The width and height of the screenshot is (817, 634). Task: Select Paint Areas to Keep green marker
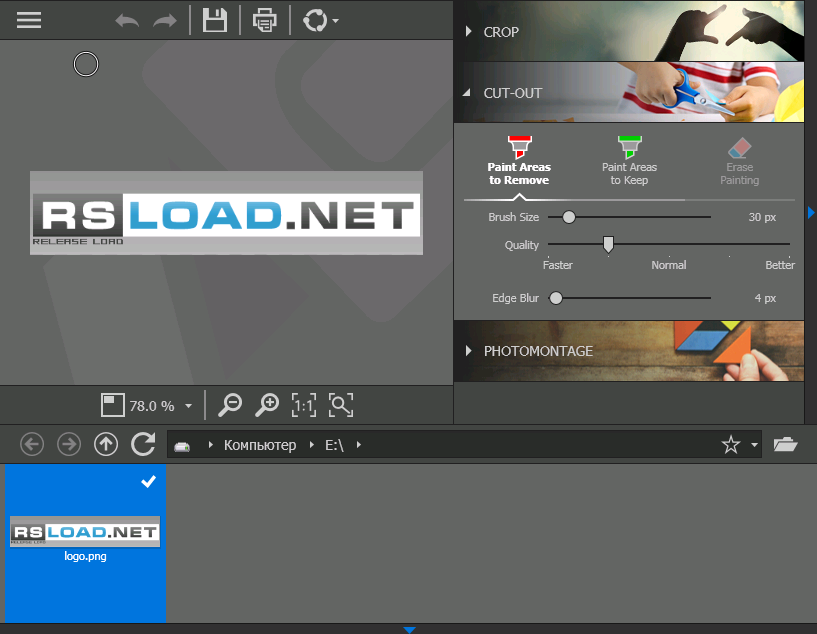pyautogui.click(x=629, y=160)
